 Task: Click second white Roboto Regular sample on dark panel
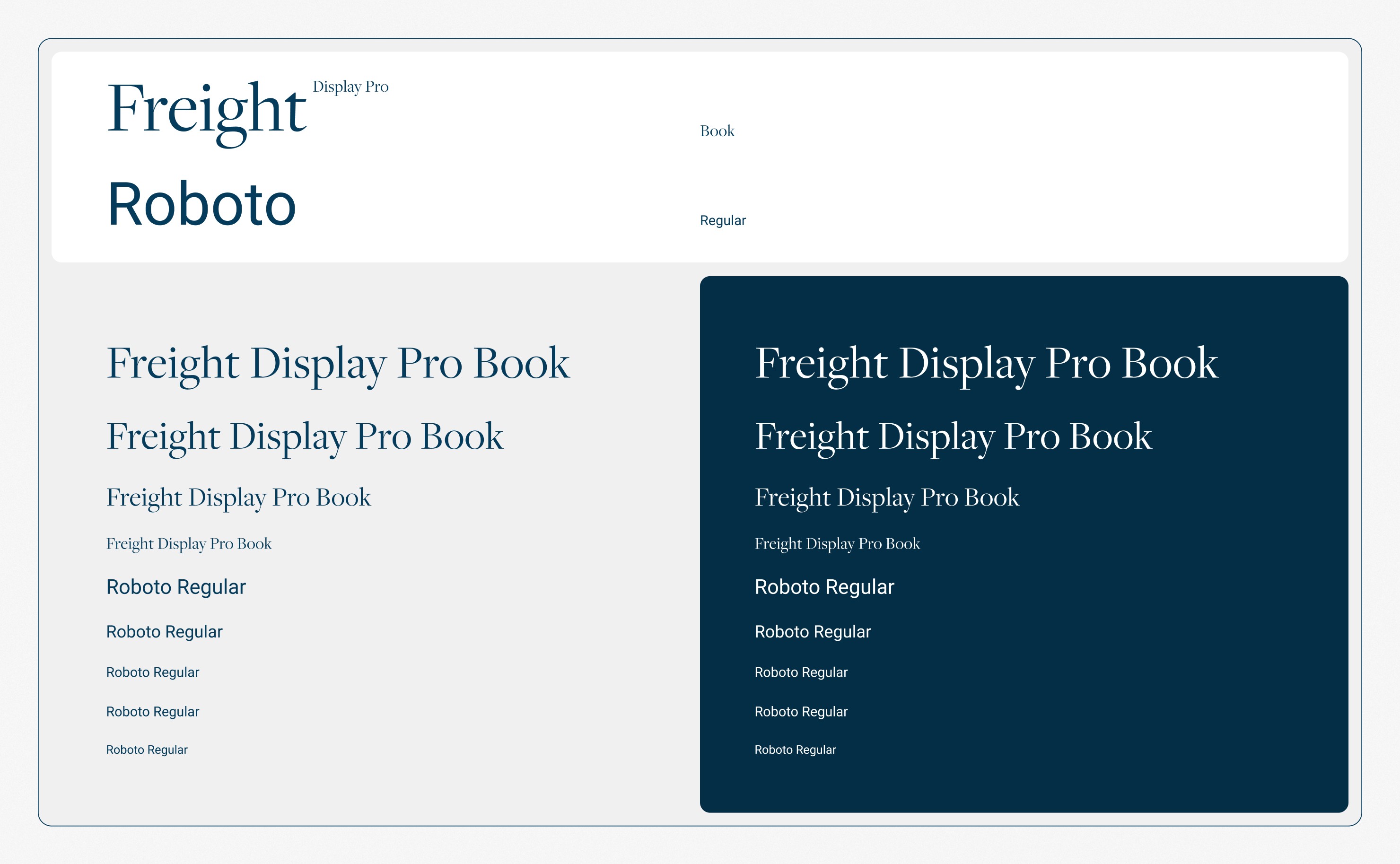813,631
